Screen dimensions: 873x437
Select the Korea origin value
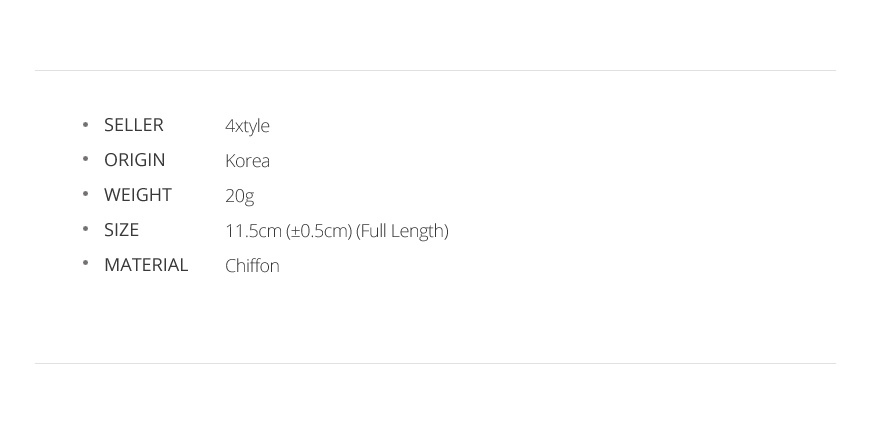(x=247, y=161)
